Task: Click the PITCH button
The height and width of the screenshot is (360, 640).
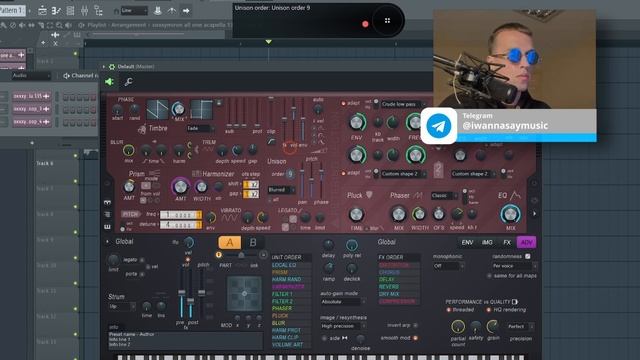Action: pyautogui.click(x=131, y=214)
